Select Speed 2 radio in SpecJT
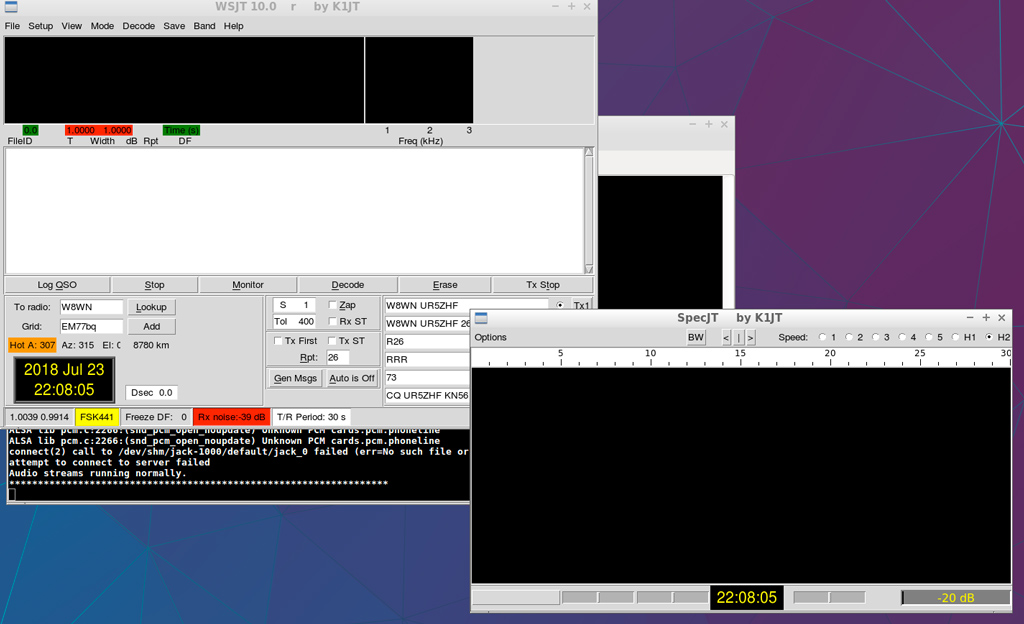Screen dimensions: 1024x624 pos(849,337)
